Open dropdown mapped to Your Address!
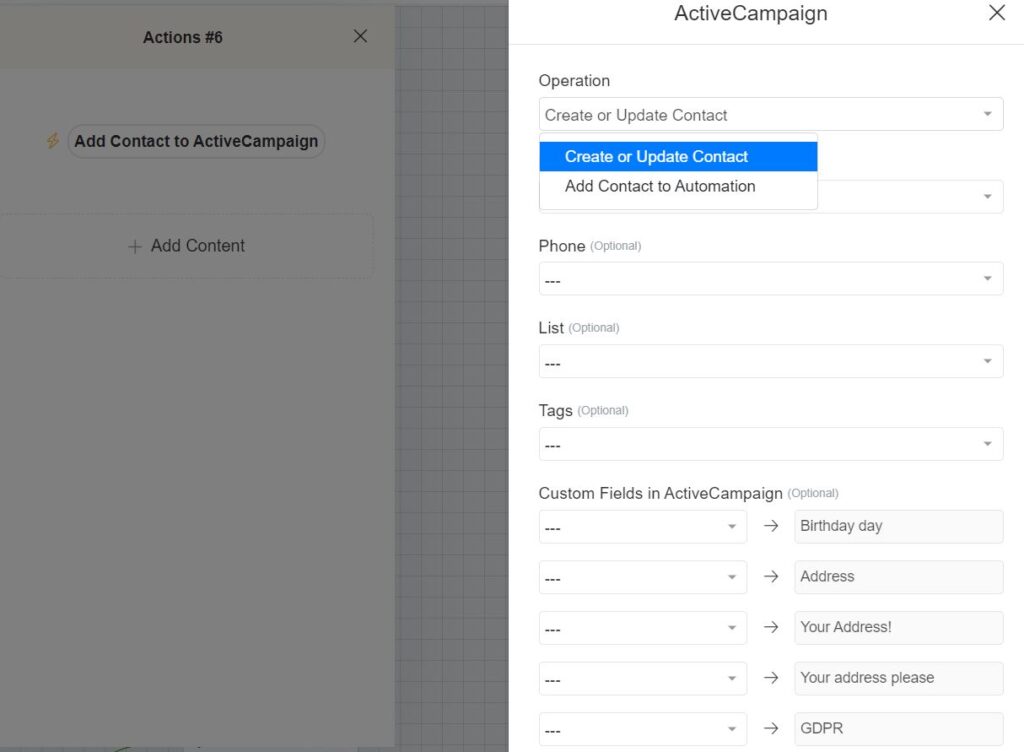1024x752 pixels. tap(643, 627)
